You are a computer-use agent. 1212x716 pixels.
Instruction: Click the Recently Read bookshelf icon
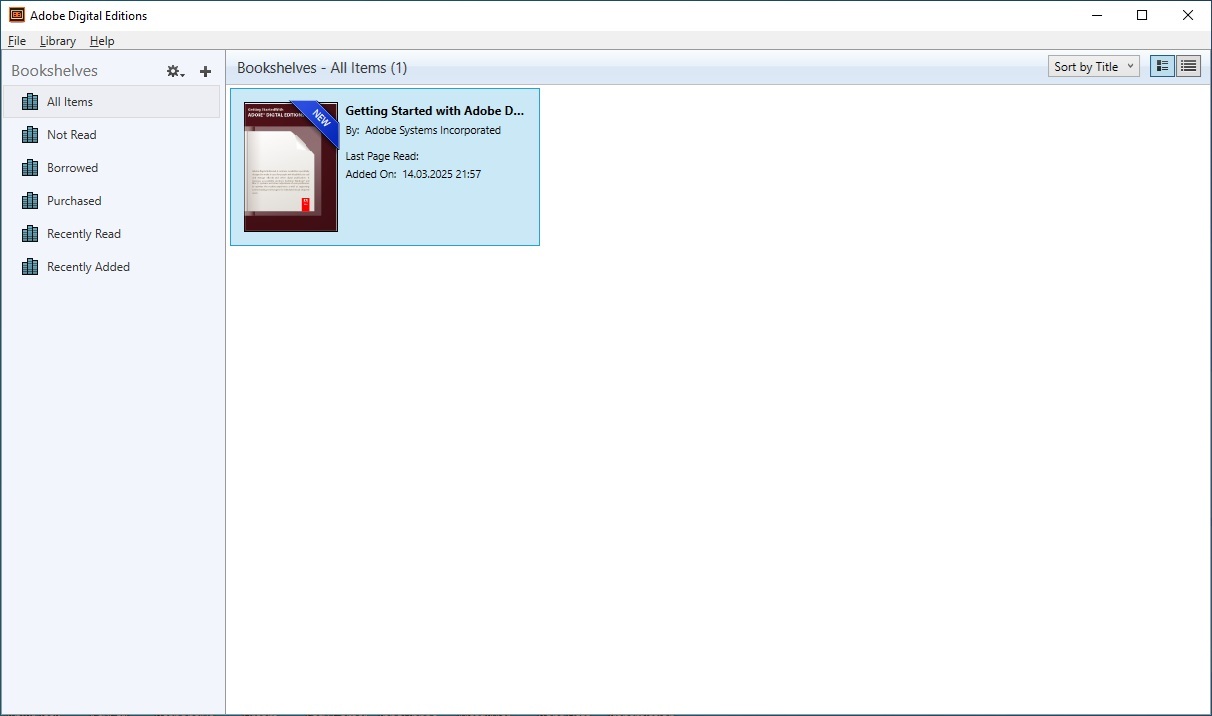(30, 234)
